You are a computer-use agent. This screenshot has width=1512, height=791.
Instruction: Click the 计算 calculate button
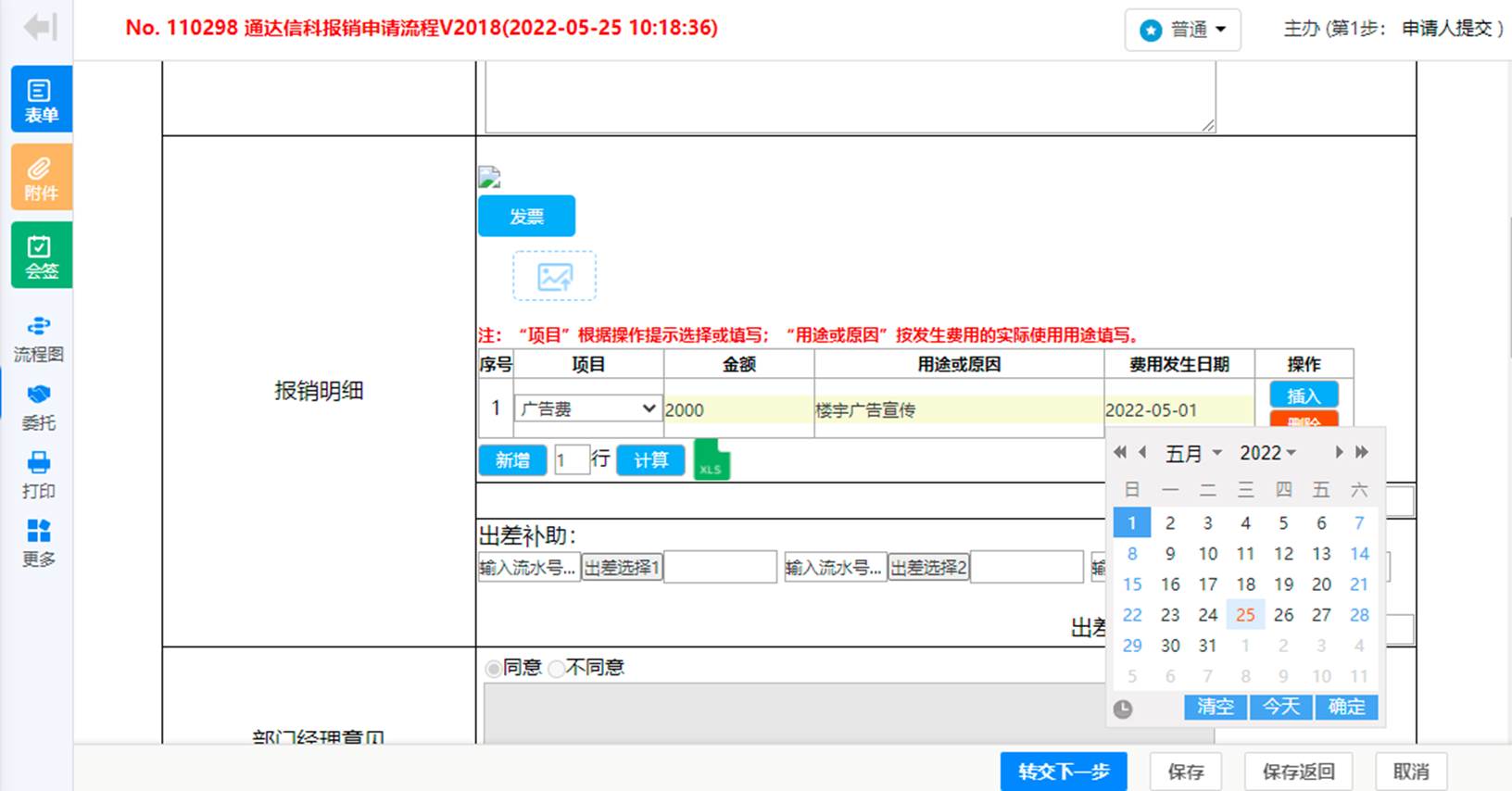[x=650, y=460]
